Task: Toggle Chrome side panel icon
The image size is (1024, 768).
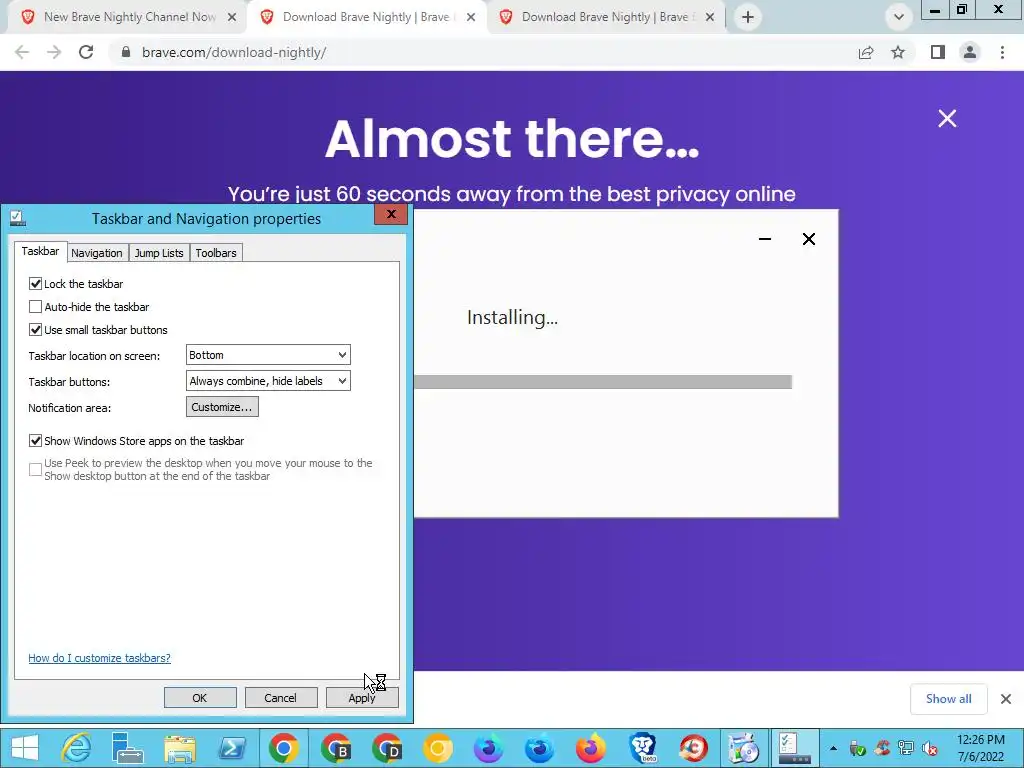Action: point(938,52)
